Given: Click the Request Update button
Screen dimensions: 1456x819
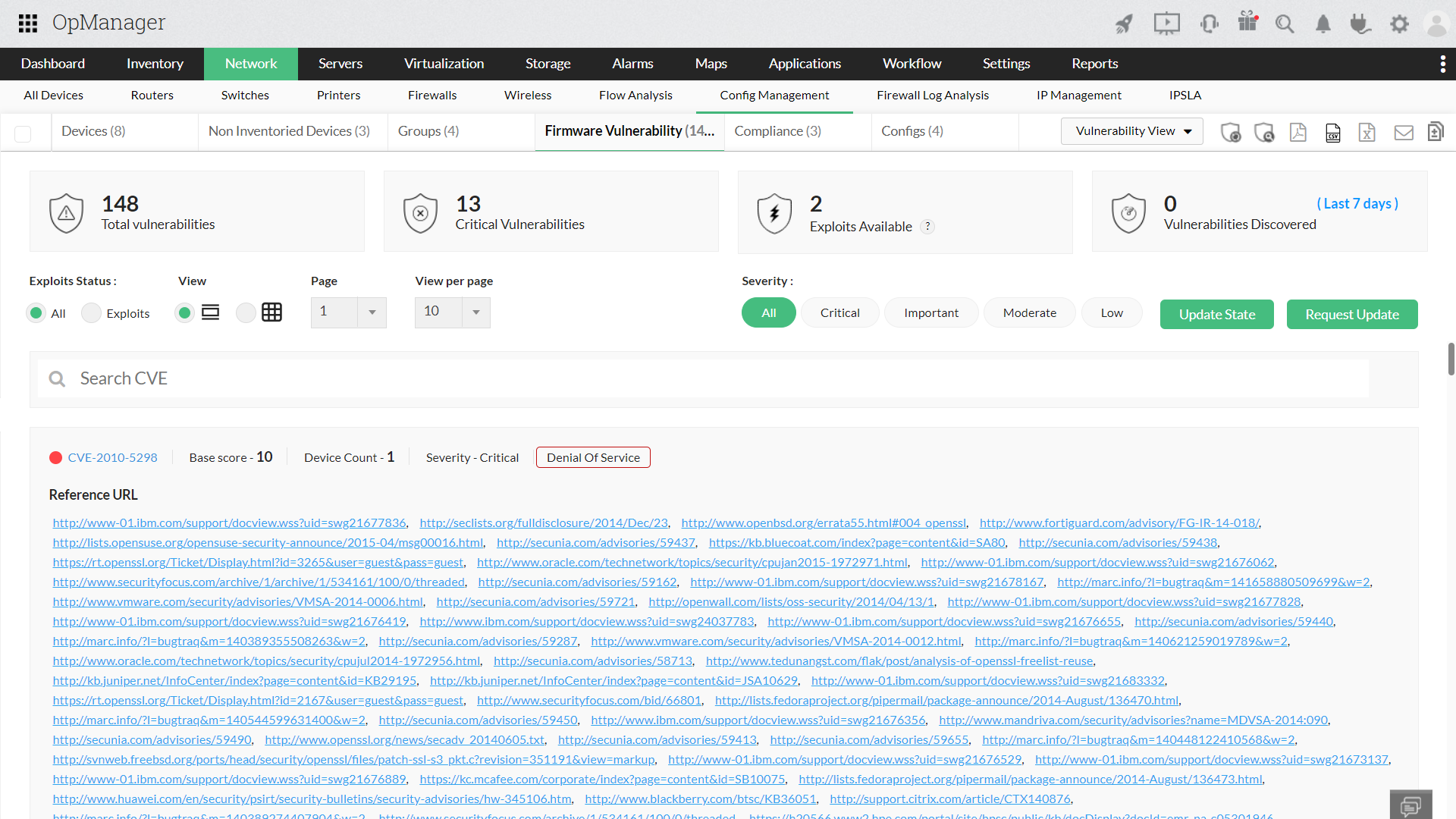Looking at the screenshot, I should coord(1351,314).
